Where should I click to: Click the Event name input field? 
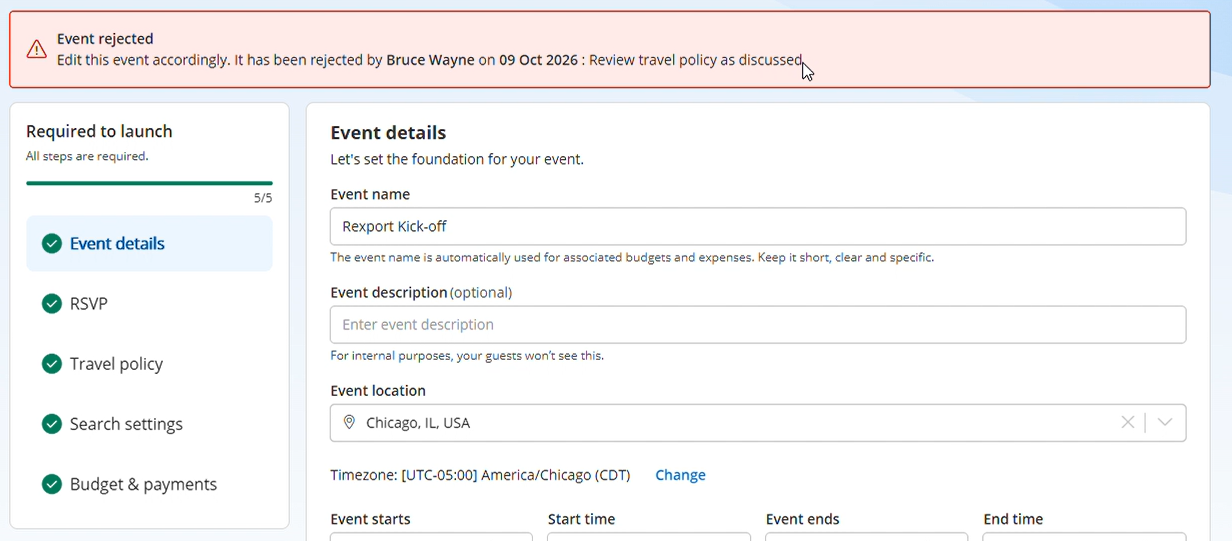[x=758, y=227]
